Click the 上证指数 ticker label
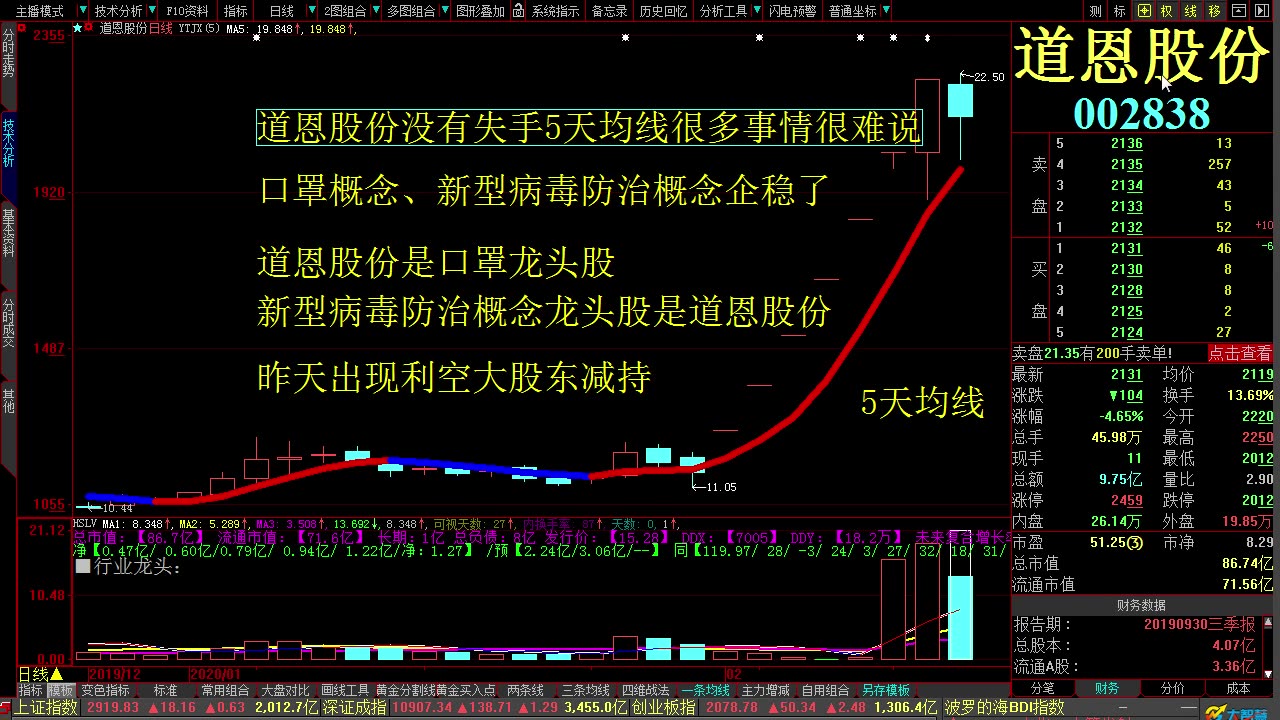Viewport: 1280px width, 720px height. (47, 708)
